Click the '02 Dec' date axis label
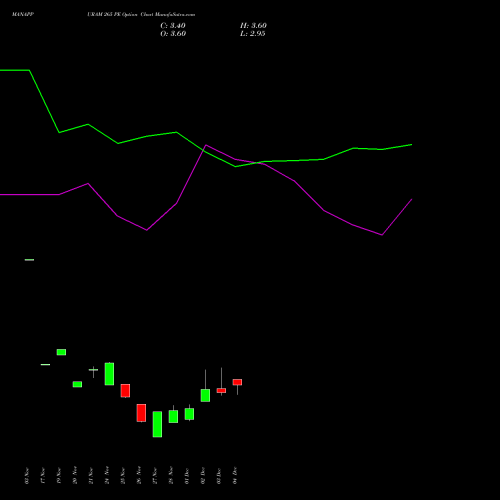 203,475
